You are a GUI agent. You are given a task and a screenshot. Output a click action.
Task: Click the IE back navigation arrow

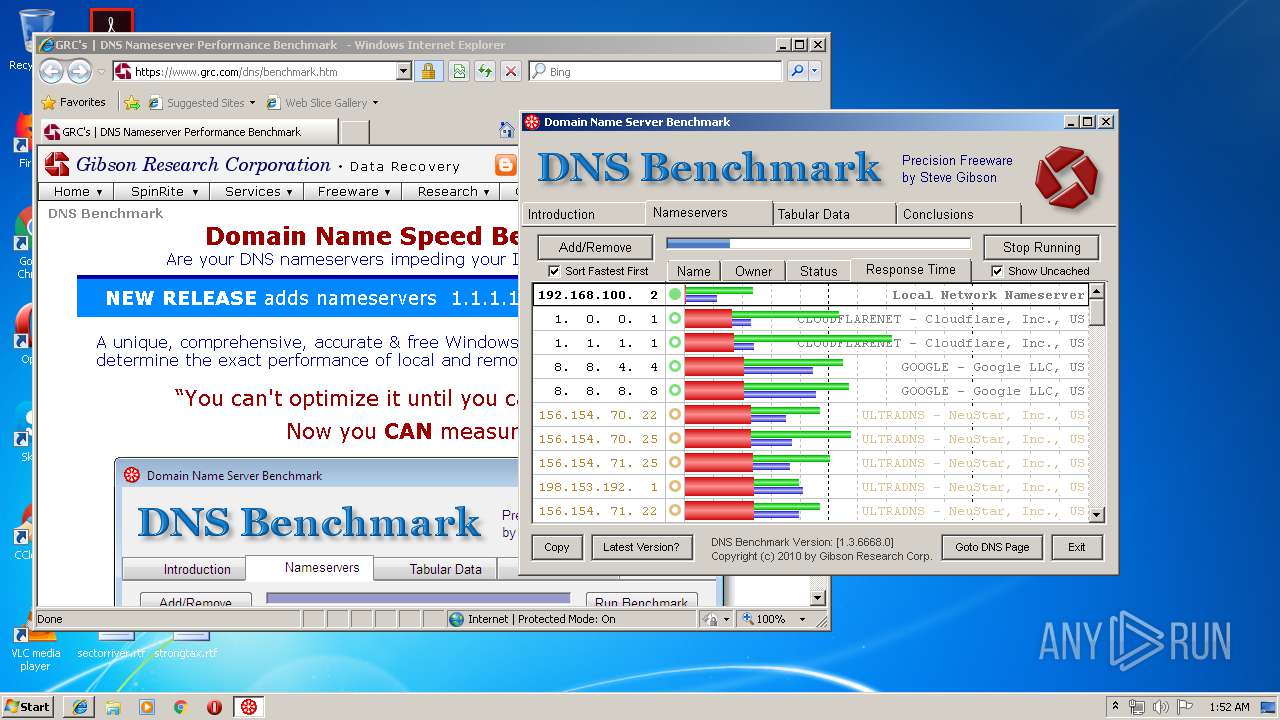[x=52, y=71]
